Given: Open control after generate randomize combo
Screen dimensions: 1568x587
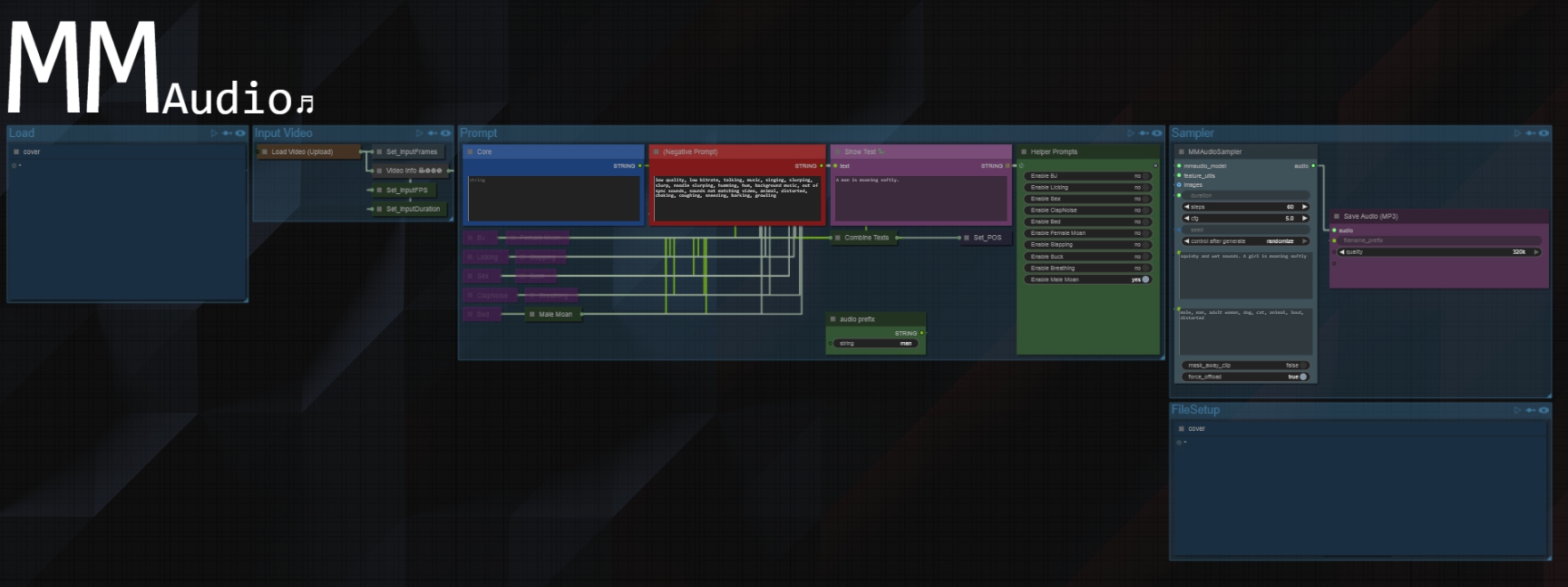Looking at the screenshot, I should tap(1245, 242).
